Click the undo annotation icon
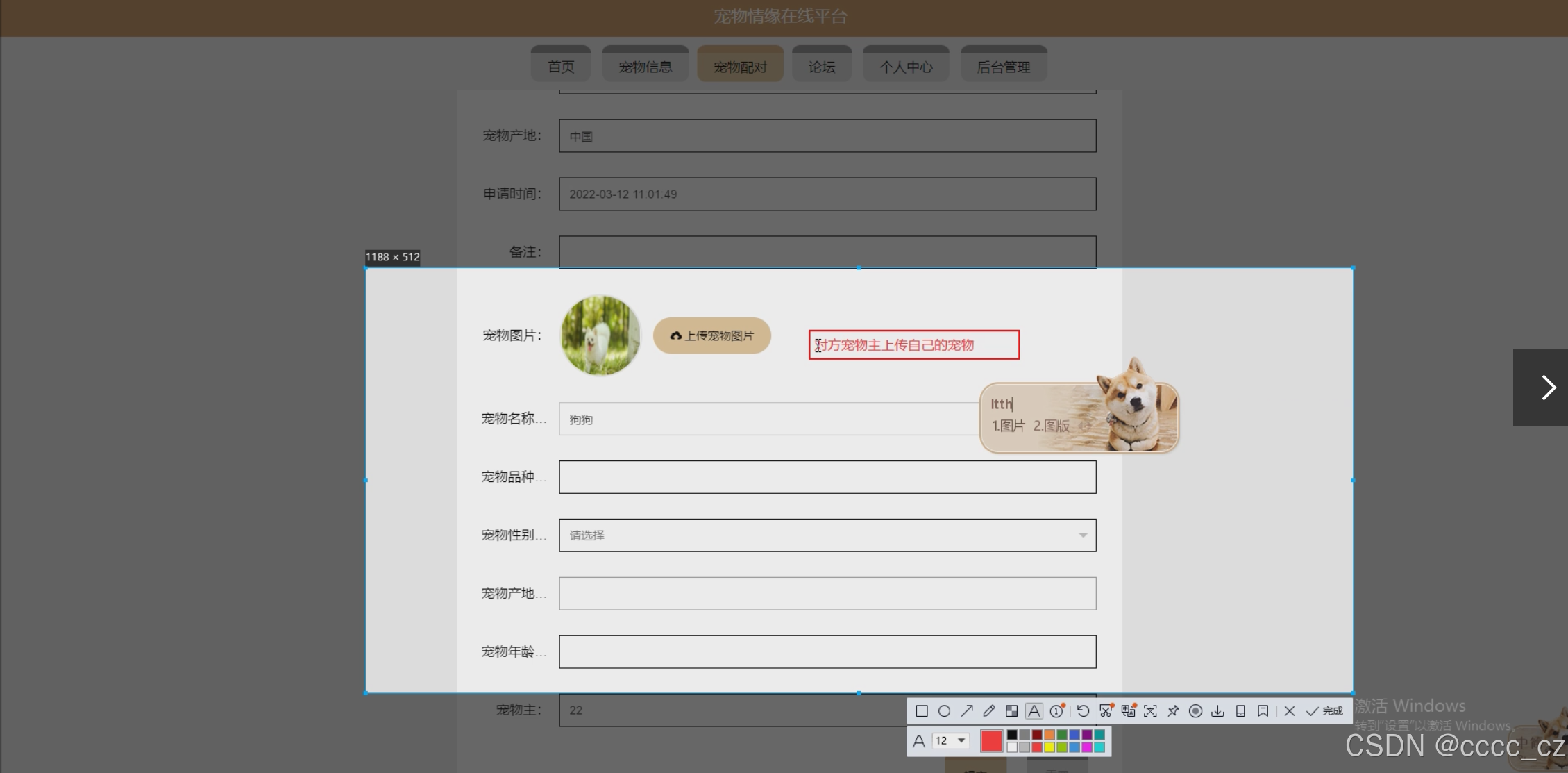The height and width of the screenshot is (773, 1568). tap(1083, 711)
